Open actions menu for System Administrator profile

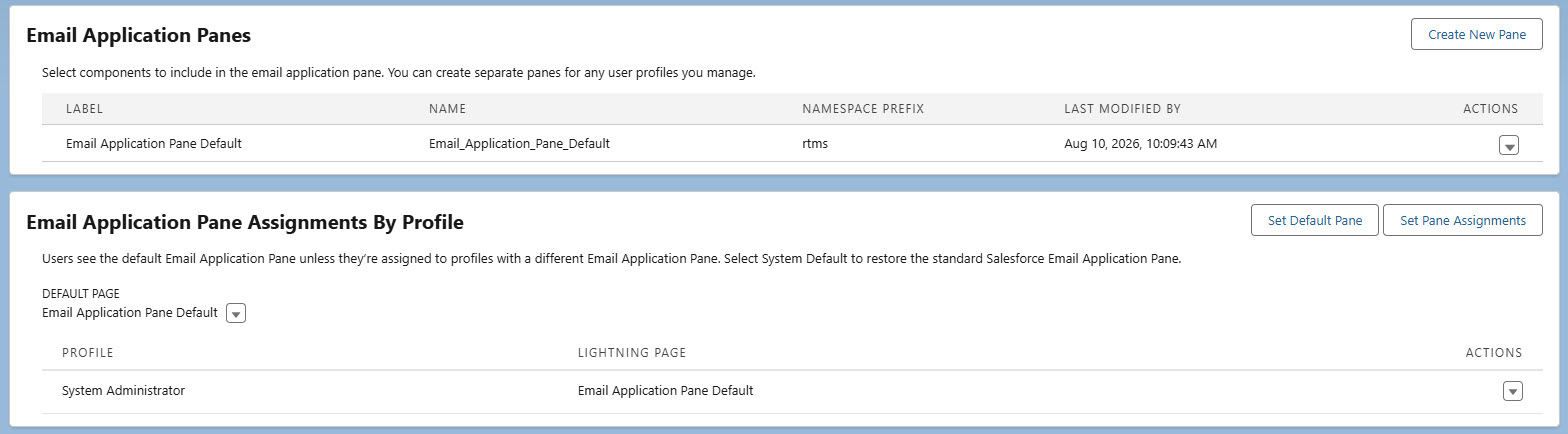pos(1512,391)
